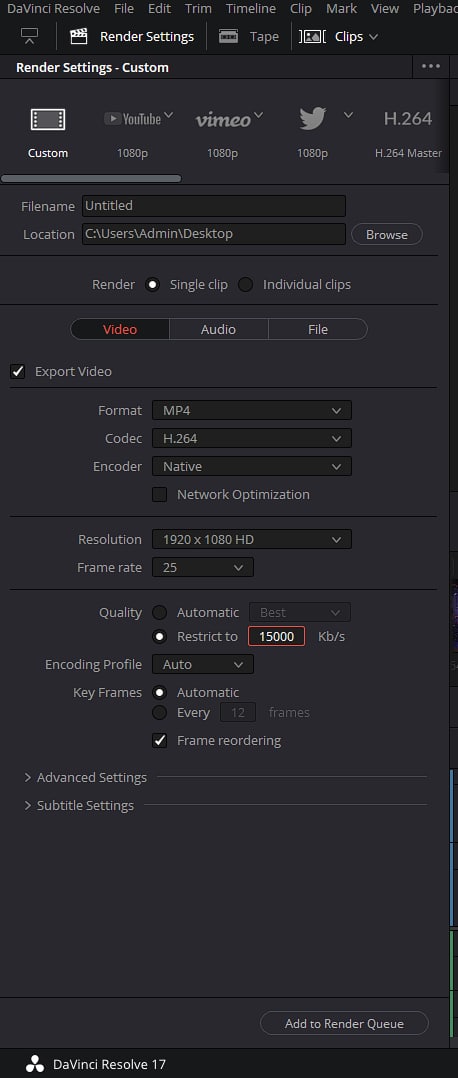Screen dimensions: 458x1078
Task: Select Individual clips render option
Action: click(246, 284)
